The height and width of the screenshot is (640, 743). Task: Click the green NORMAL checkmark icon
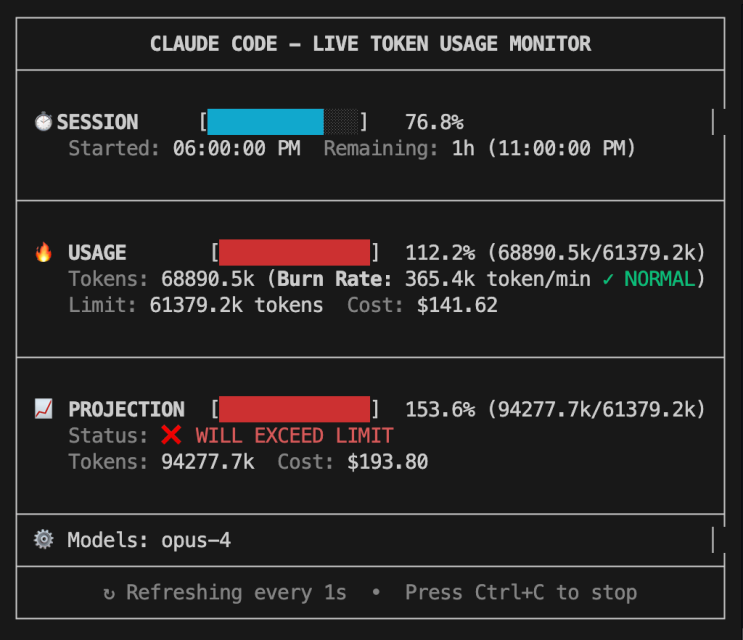pyautogui.click(x=607, y=279)
